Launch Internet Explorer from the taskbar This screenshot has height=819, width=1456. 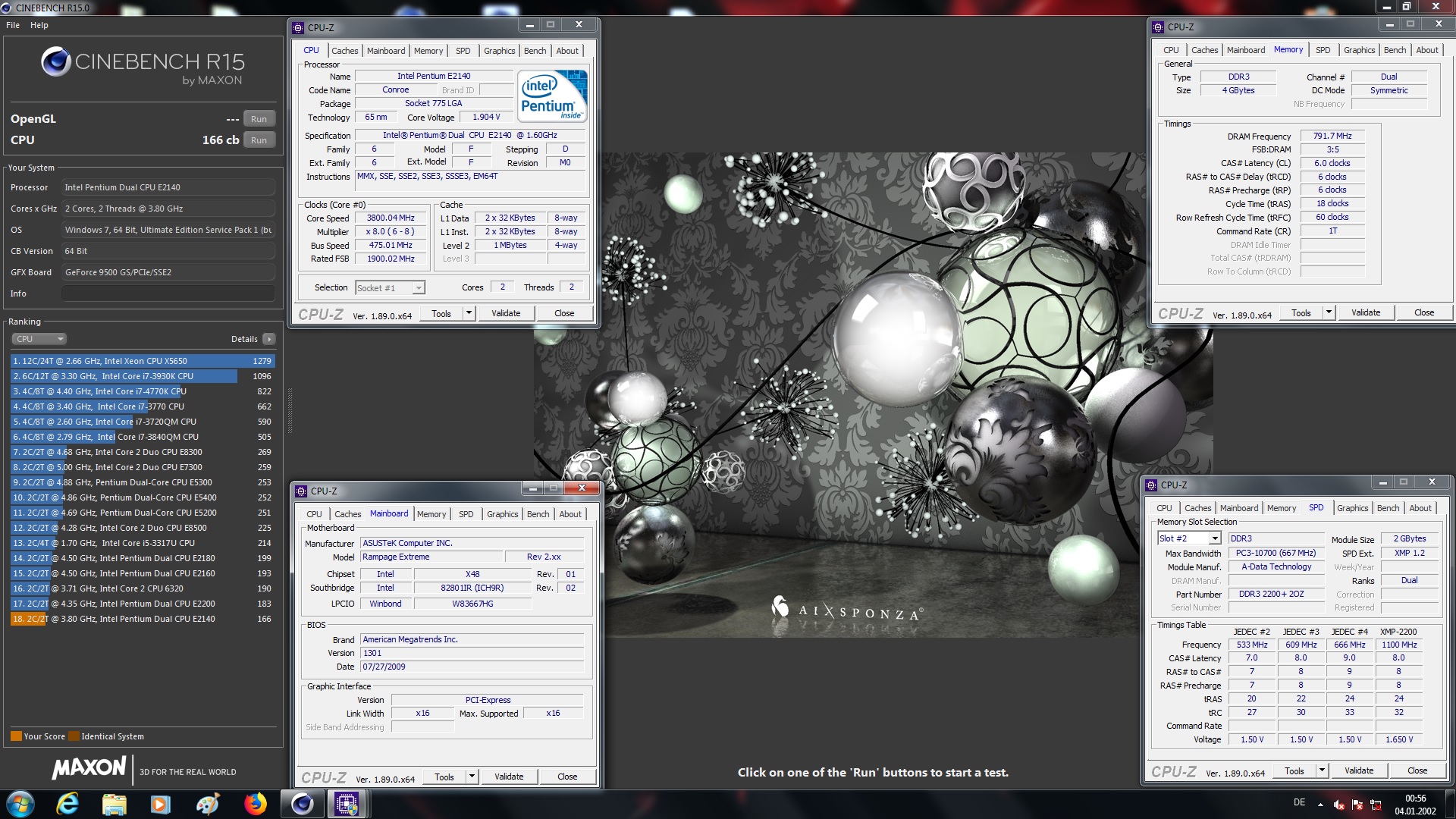pyautogui.click(x=68, y=804)
